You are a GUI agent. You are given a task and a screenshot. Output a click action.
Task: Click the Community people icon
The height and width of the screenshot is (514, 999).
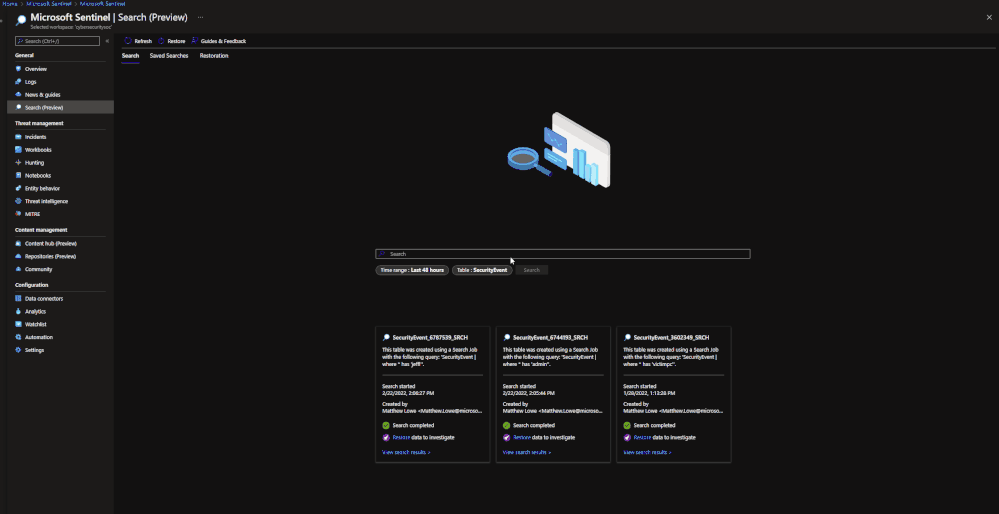pyautogui.click(x=18, y=269)
